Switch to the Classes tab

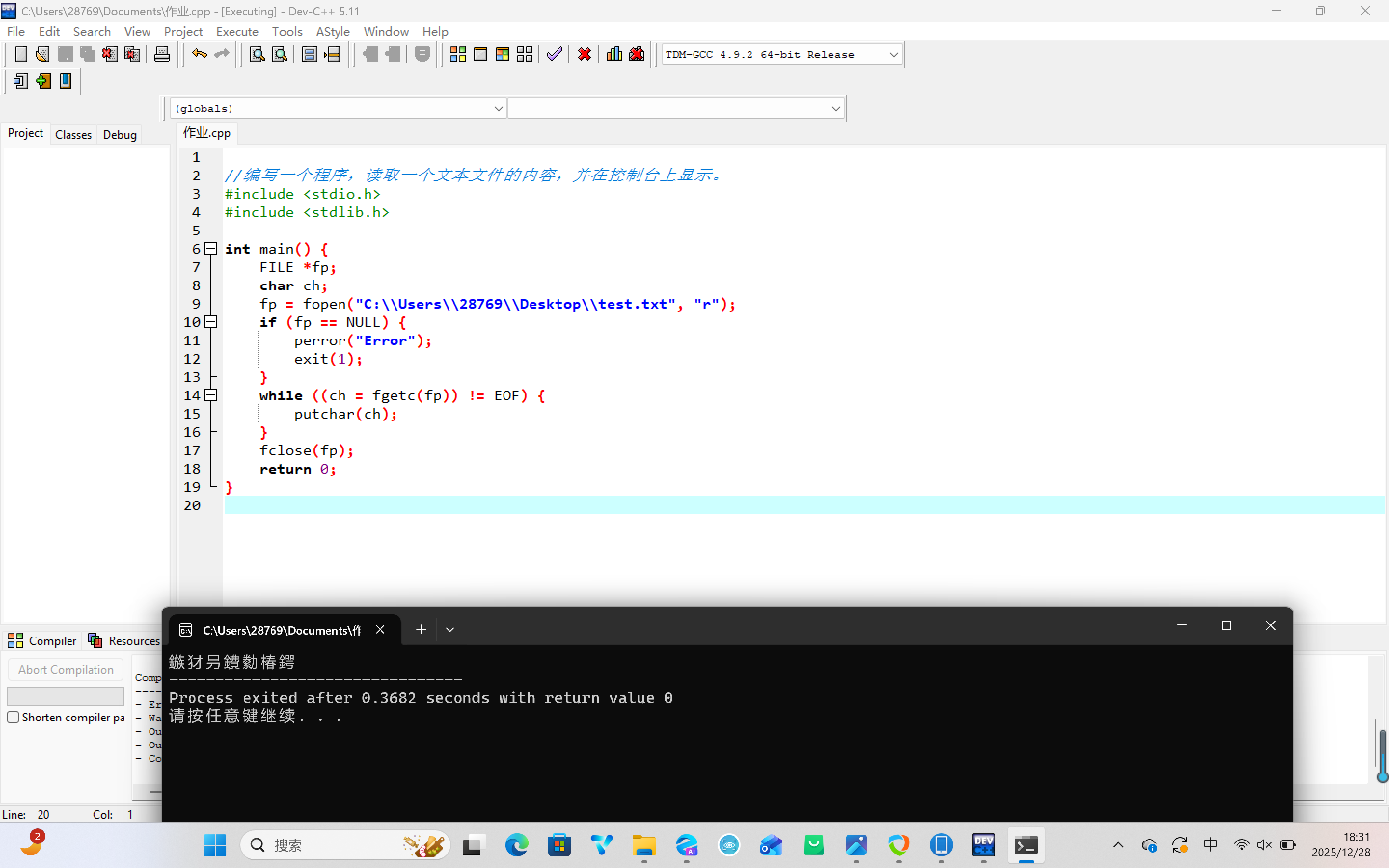coord(73,135)
